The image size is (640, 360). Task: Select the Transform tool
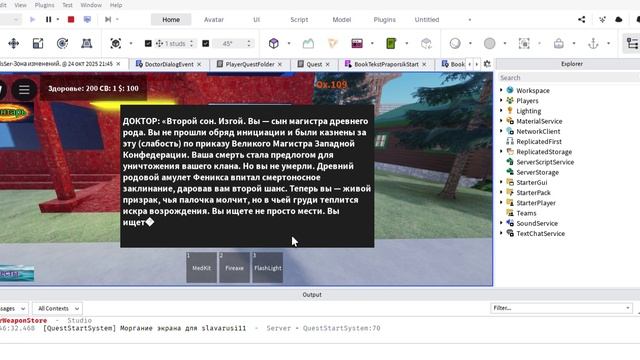click(87, 43)
